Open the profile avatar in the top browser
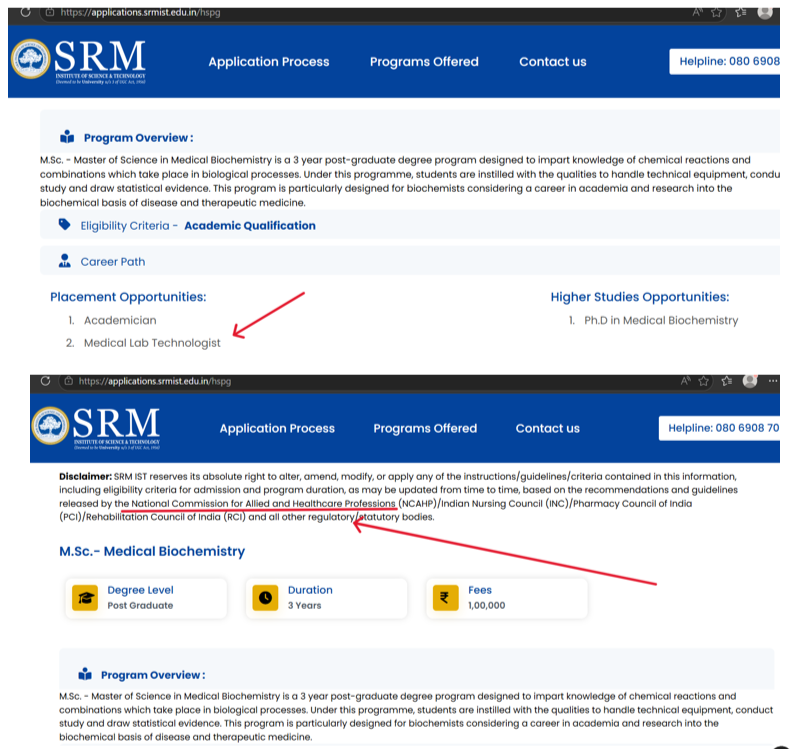Viewport: 800px width, 749px height. click(x=765, y=12)
